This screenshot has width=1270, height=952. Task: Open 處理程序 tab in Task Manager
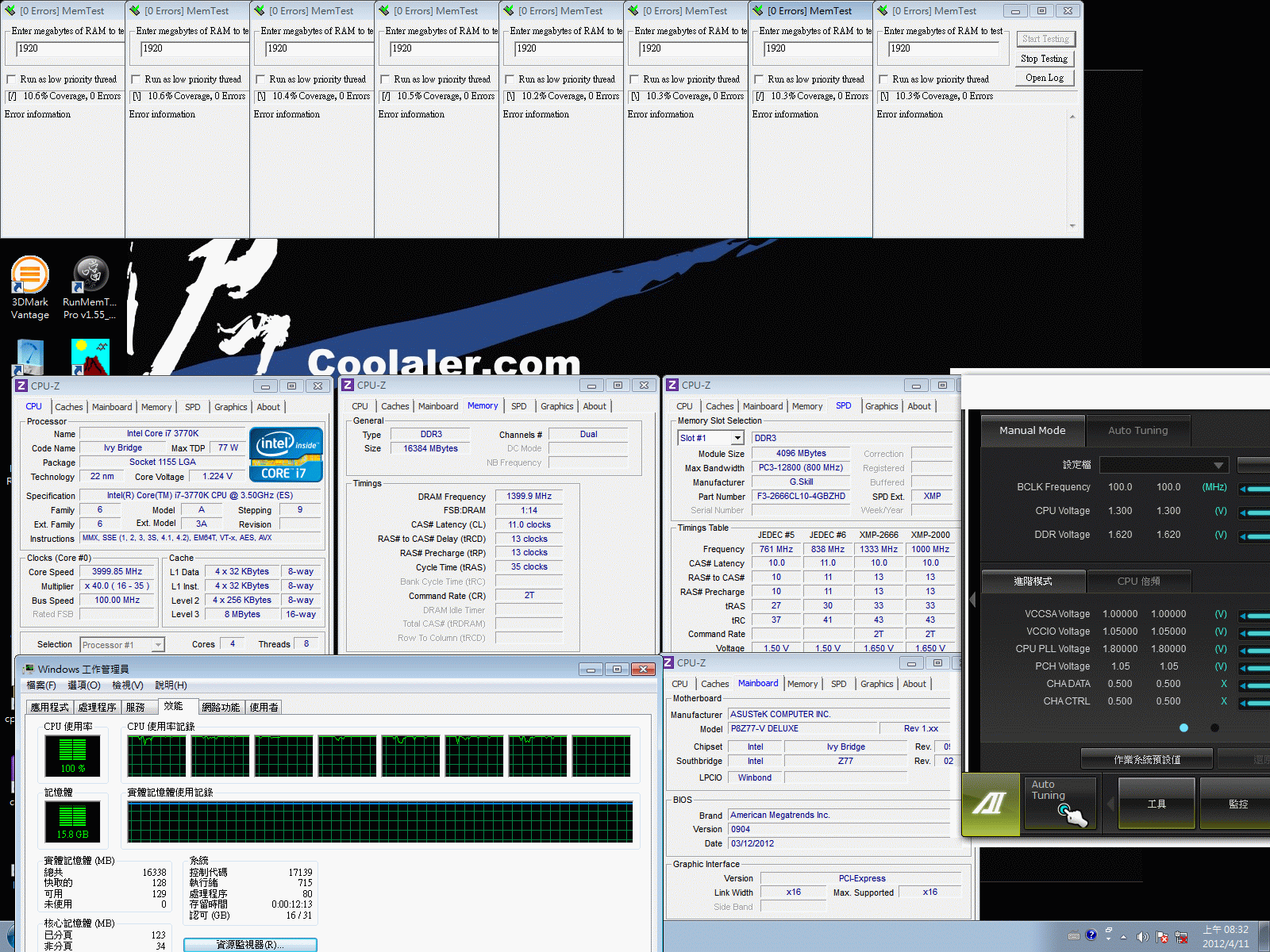click(x=97, y=707)
